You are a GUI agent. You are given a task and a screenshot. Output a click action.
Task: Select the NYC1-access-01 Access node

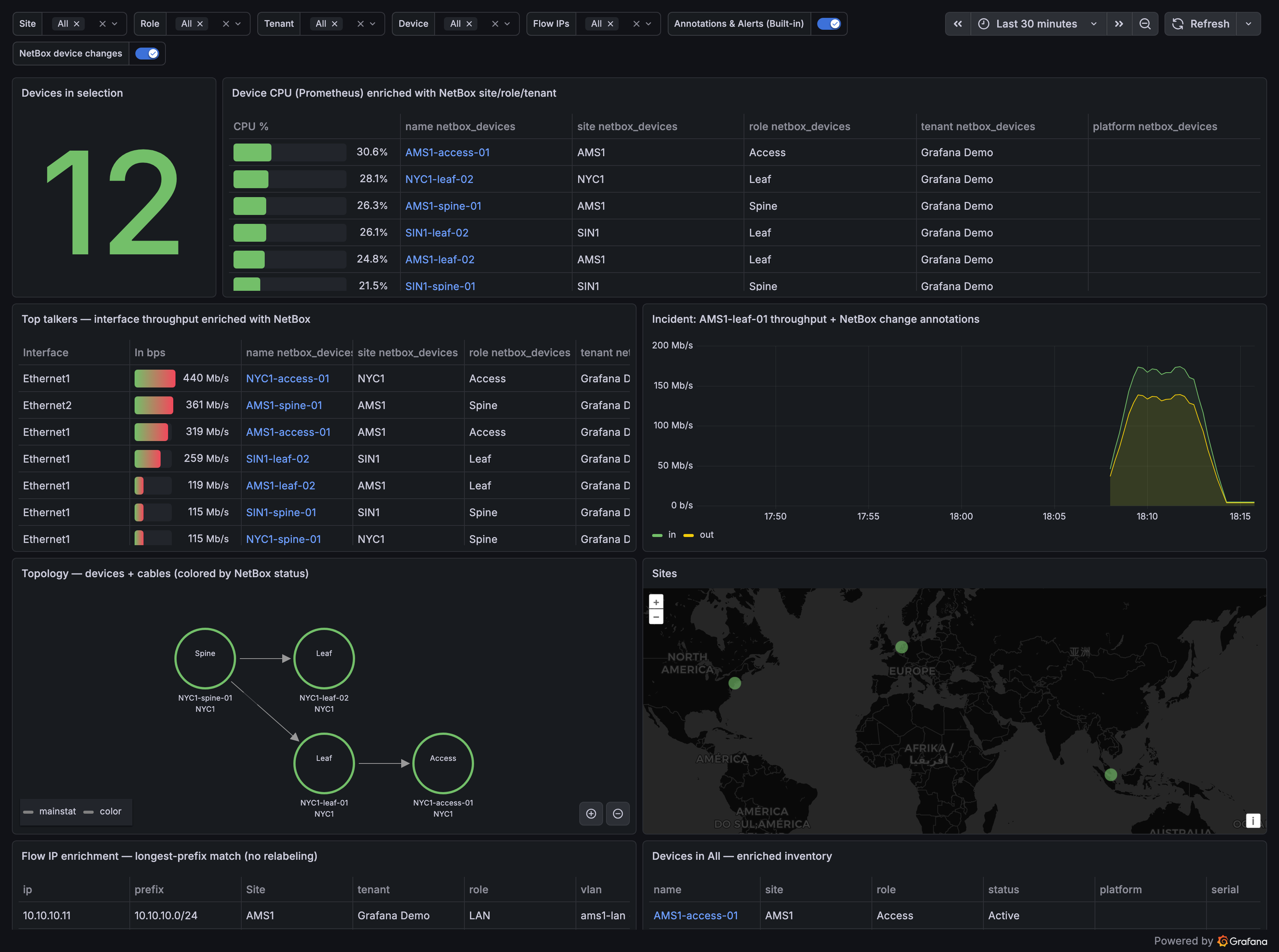(443, 763)
